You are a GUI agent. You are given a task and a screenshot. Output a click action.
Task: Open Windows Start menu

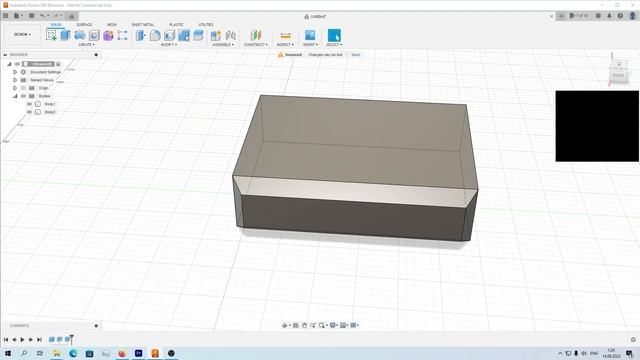coord(7,353)
